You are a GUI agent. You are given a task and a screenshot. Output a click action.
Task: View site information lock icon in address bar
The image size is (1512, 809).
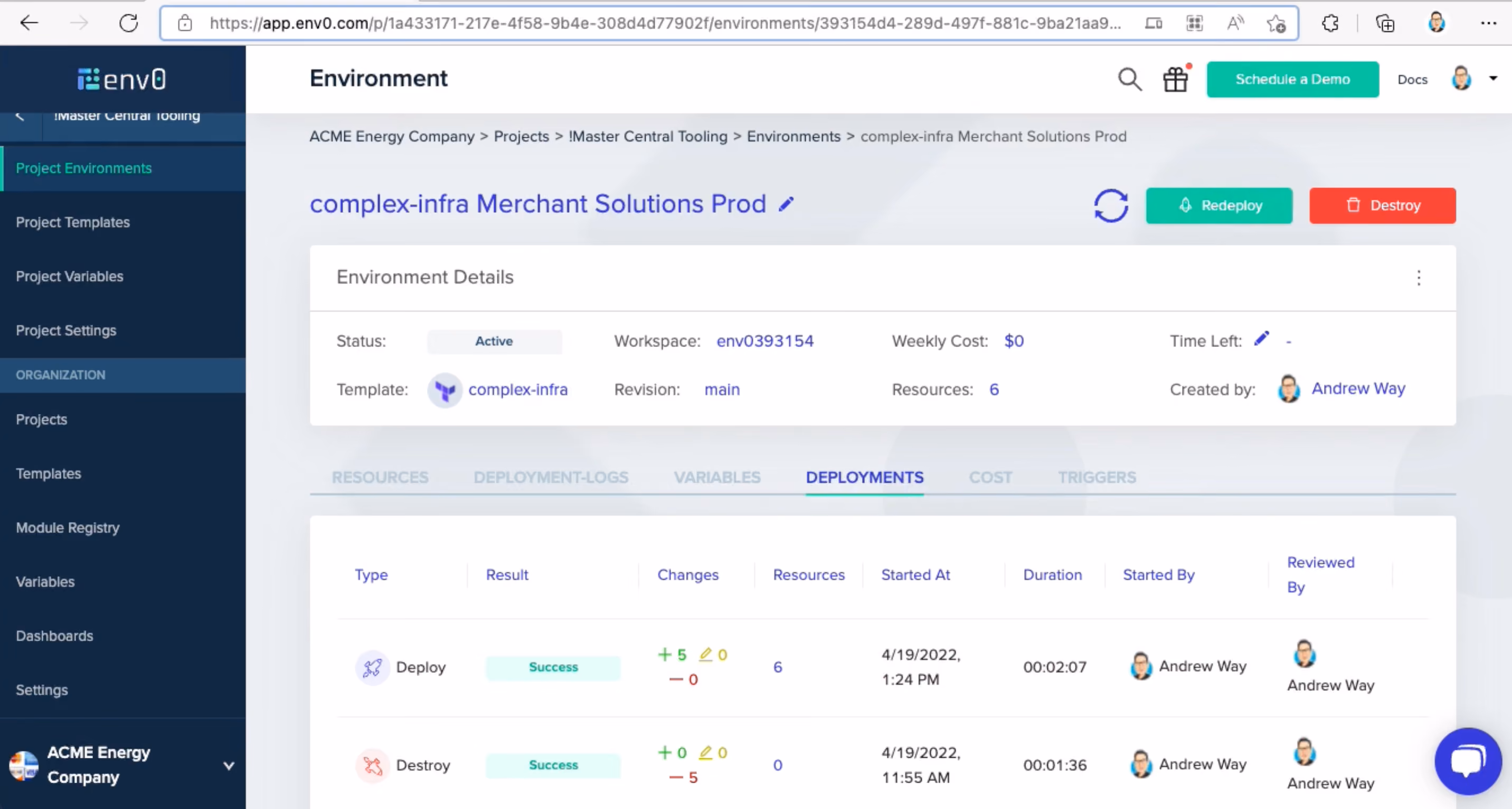(185, 23)
